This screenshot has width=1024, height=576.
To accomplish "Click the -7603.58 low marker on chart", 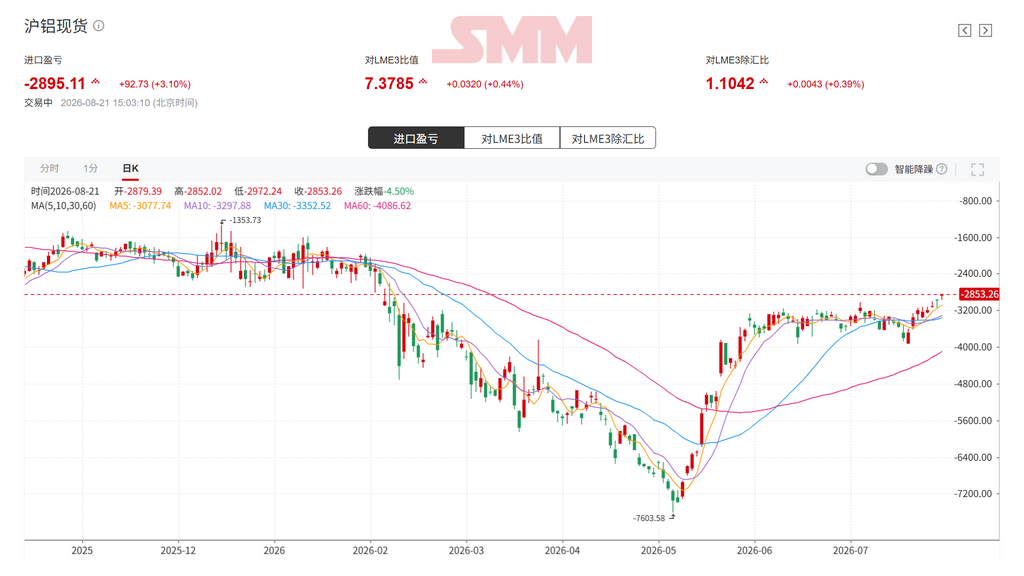I will click(x=648, y=518).
